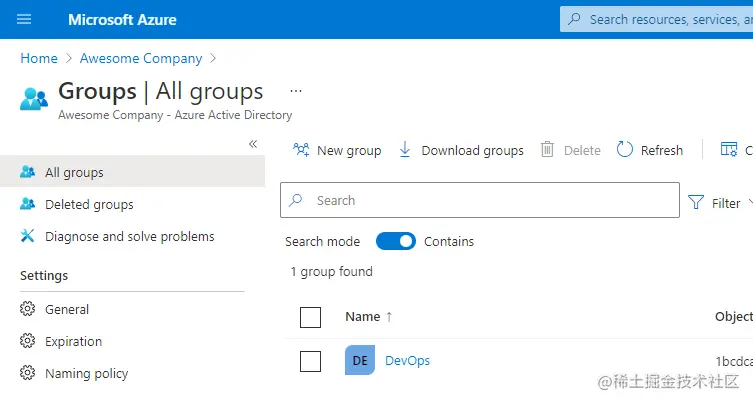The image size is (753, 404).
Task: Select All groups in sidebar
Action: click(x=132, y=171)
